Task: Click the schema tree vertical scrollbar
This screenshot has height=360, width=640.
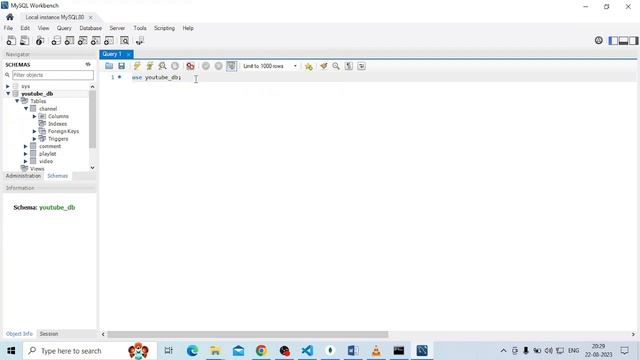Action: [93, 119]
